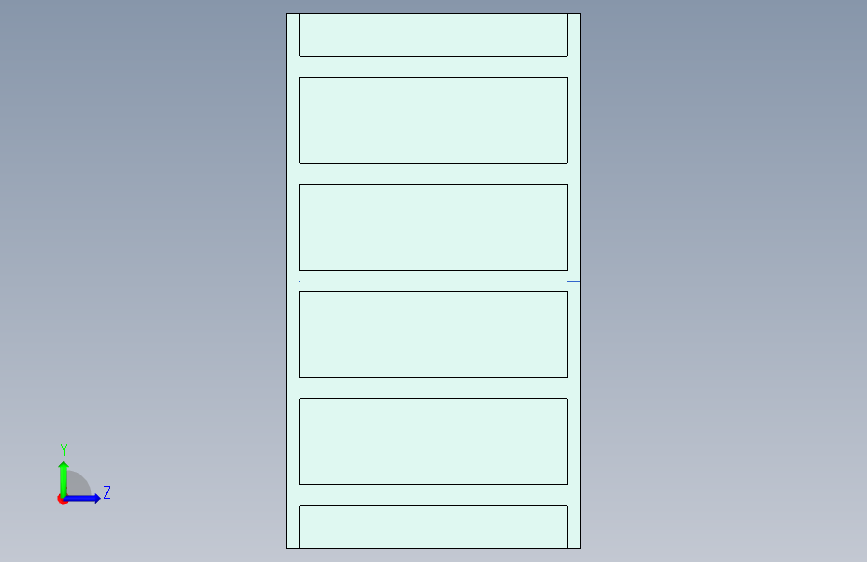
Task: Select the crossbar above the bottom cut-off panel
Action: click(434, 495)
